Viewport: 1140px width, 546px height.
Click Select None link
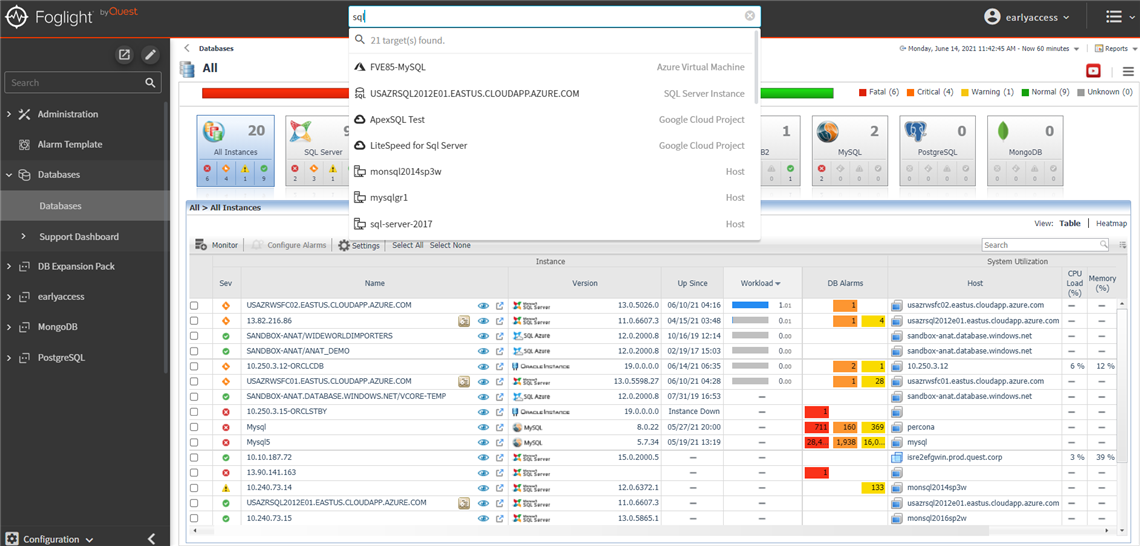[x=450, y=245]
